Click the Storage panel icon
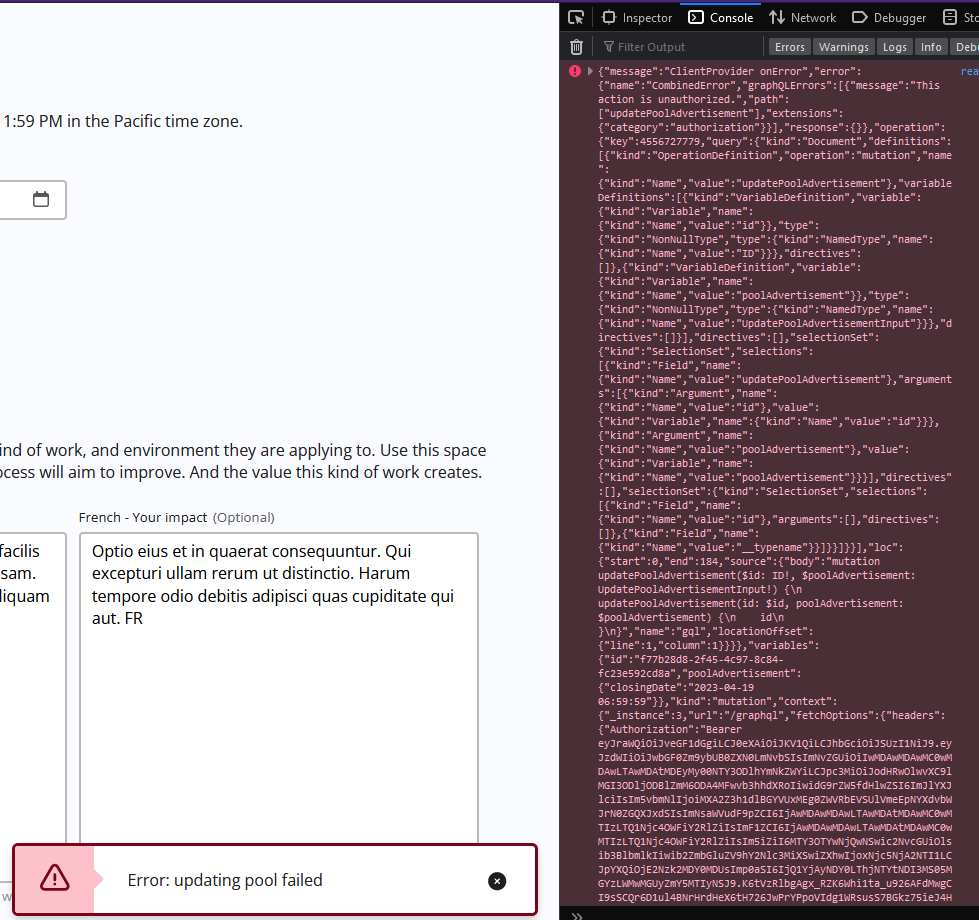979x920 pixels. (950, 16)
